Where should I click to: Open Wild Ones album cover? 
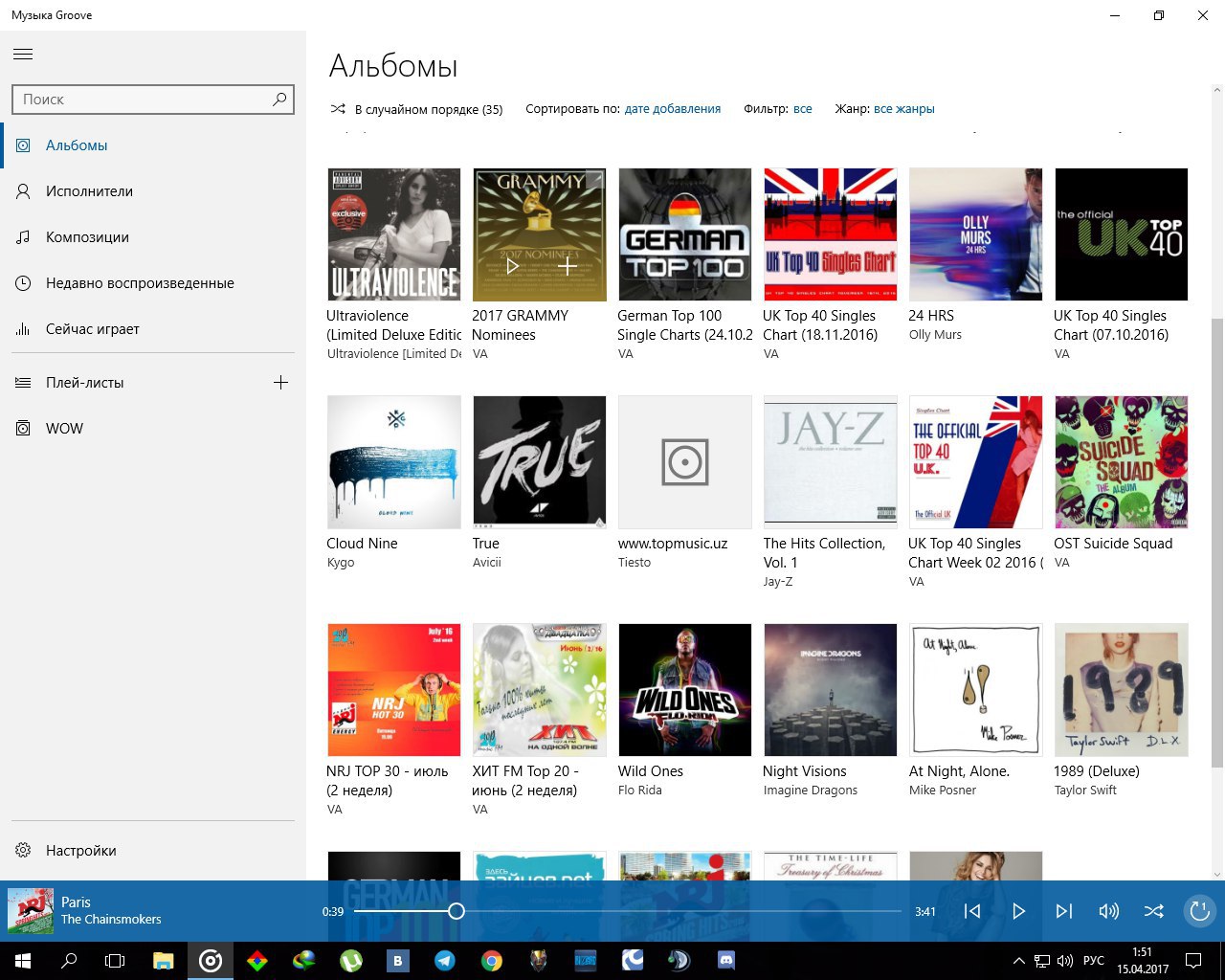pyautogui.click(x=685, y=690)
